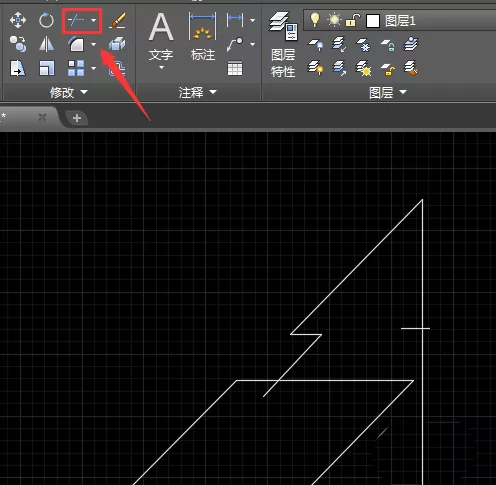
Task: Open a new drawing tab with plus button
Action: 77,118
